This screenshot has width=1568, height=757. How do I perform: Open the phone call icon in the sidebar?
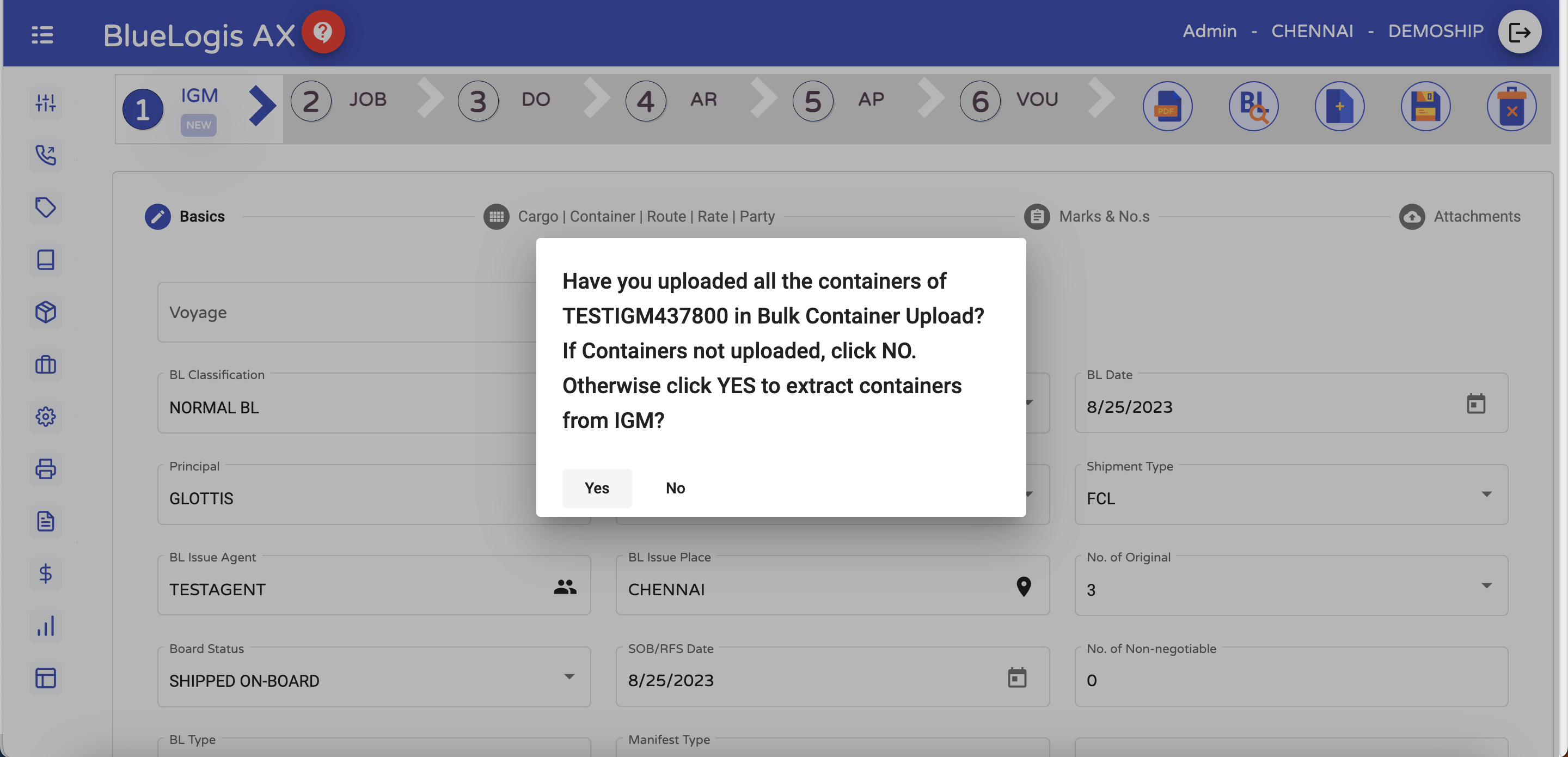pyautogui.click(x=46, y=155)
